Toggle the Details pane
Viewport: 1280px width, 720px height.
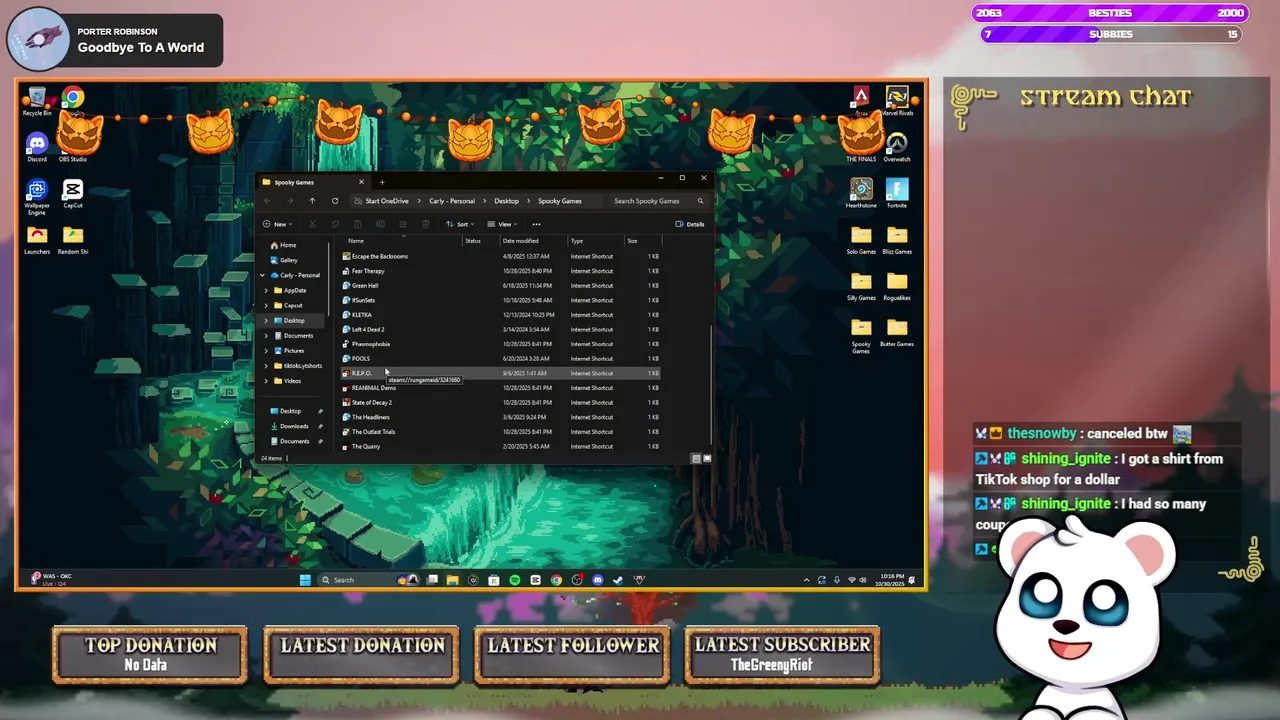tap(690, 224)
